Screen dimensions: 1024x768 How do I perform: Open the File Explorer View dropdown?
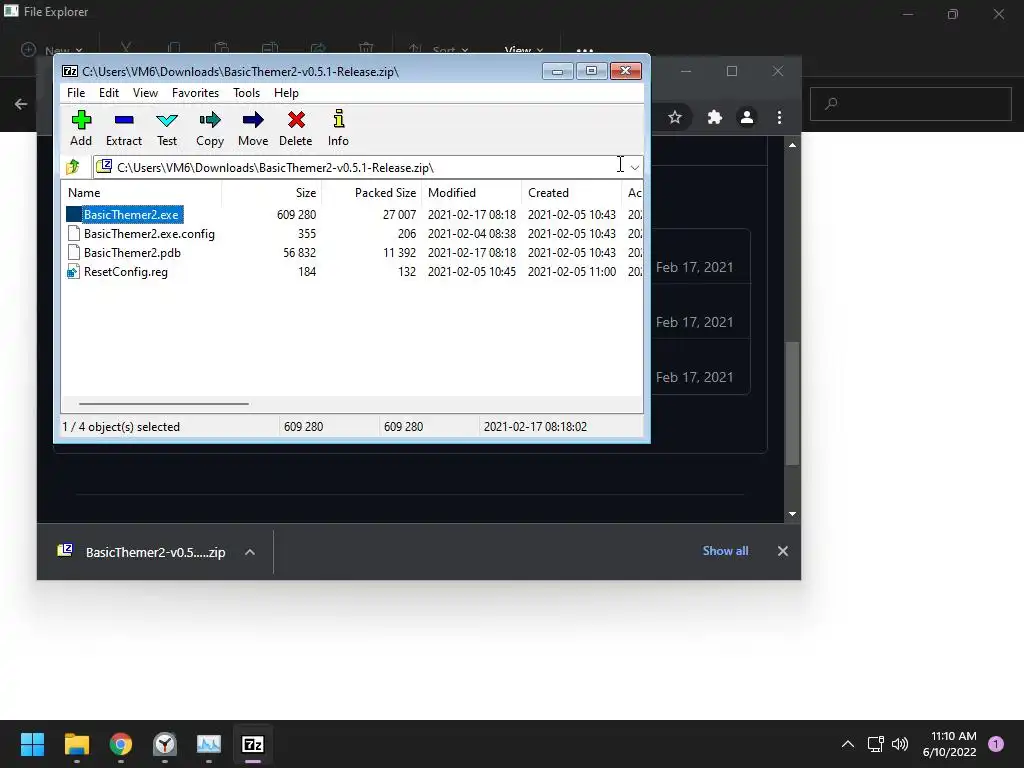[x=524, y=50]
